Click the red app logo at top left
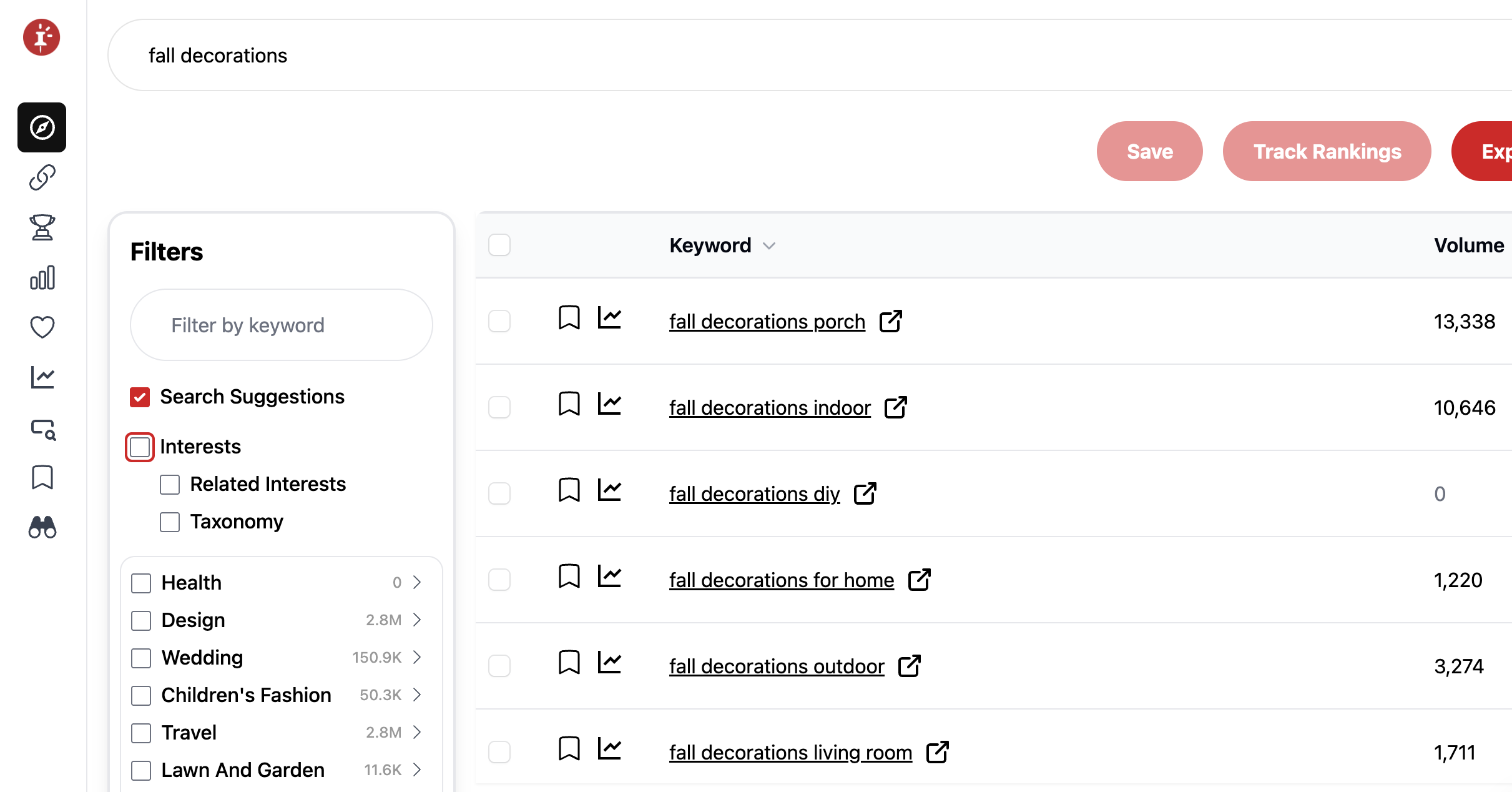The height and width of the screenshot is (792, 1512). pos(42,37)
